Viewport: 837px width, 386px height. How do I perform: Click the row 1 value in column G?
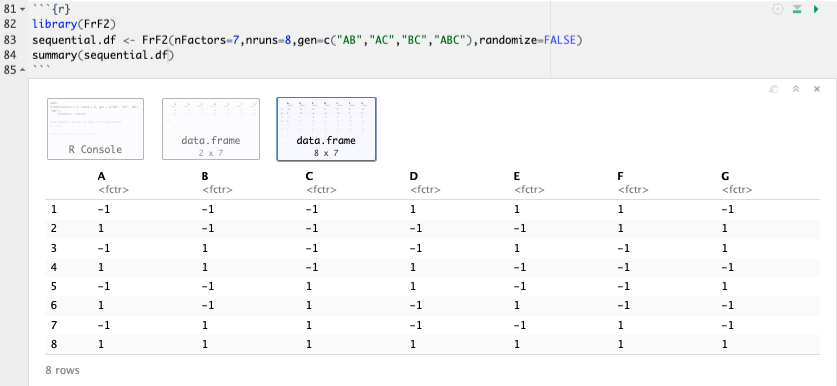coord(727,209)
